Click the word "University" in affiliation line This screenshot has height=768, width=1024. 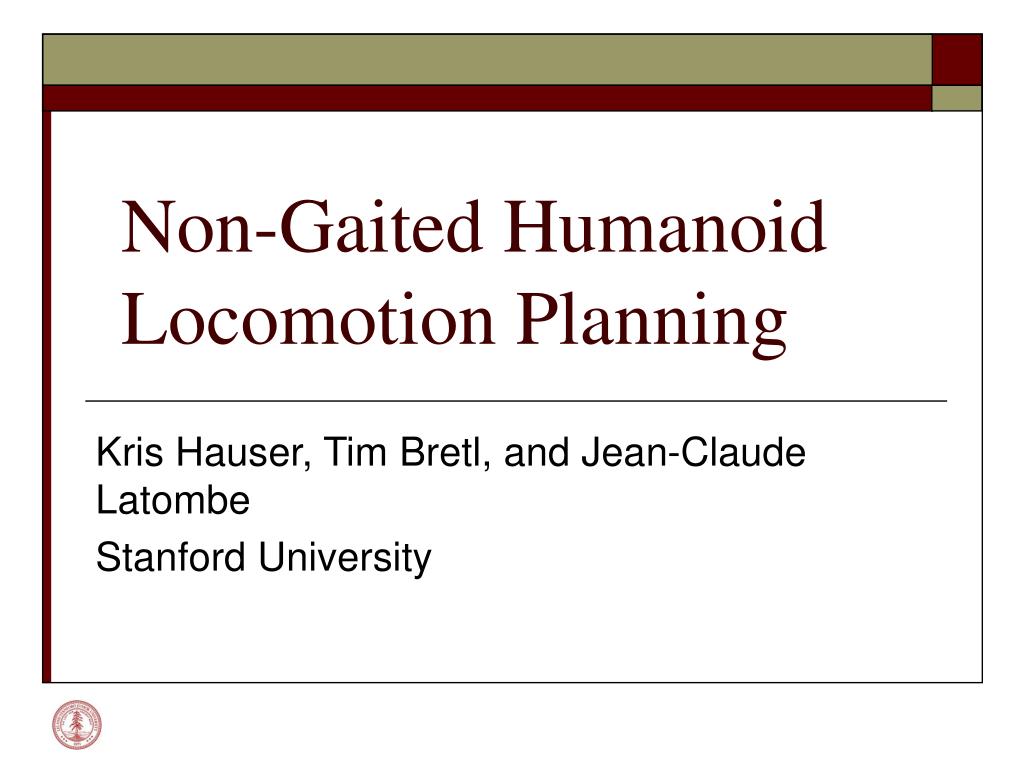point(345,559)
